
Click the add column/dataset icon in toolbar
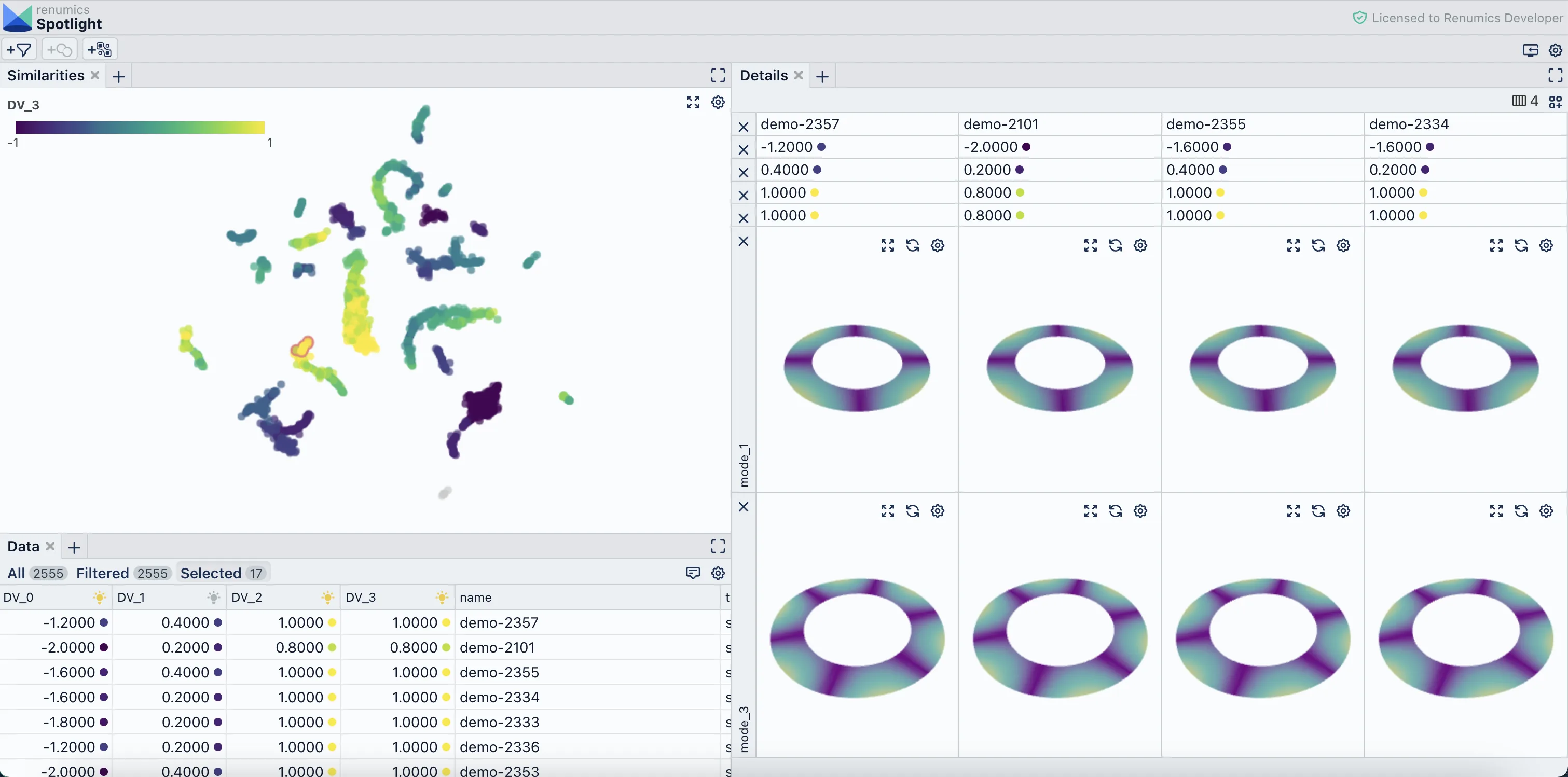click(x=100, y=49)
